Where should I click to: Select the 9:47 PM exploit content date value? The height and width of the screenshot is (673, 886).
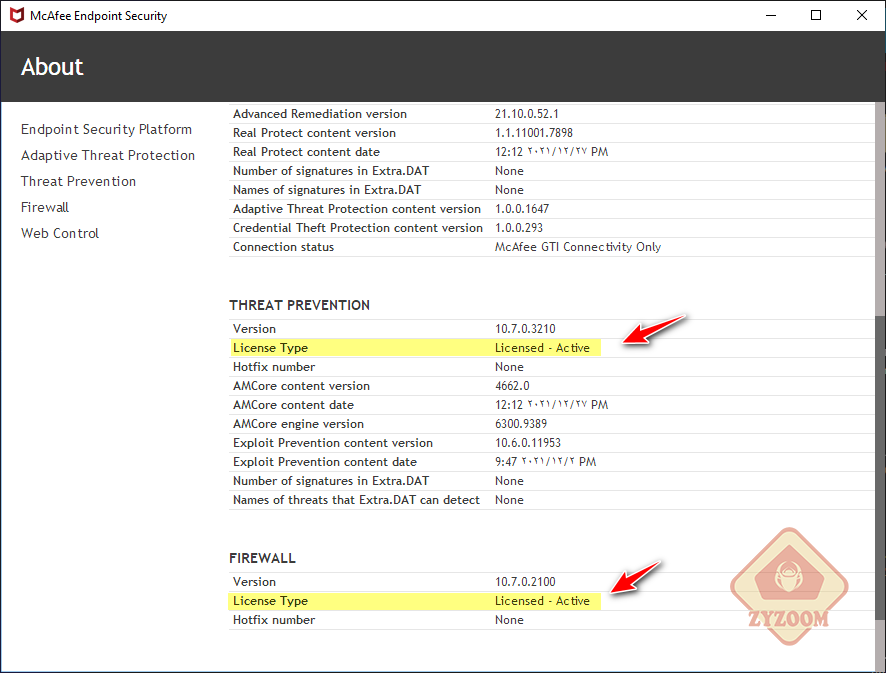(x=546, y=462)
